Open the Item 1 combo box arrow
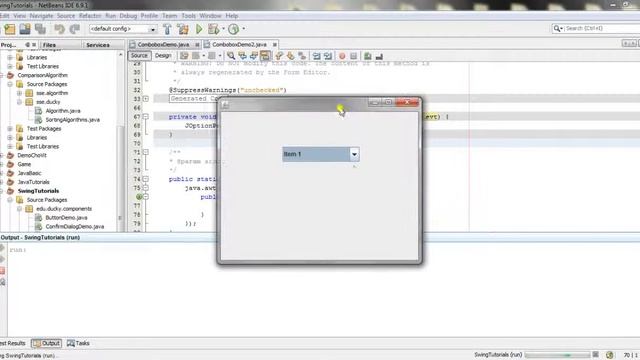This screenshot has height=360, width=640. point(354,154)
